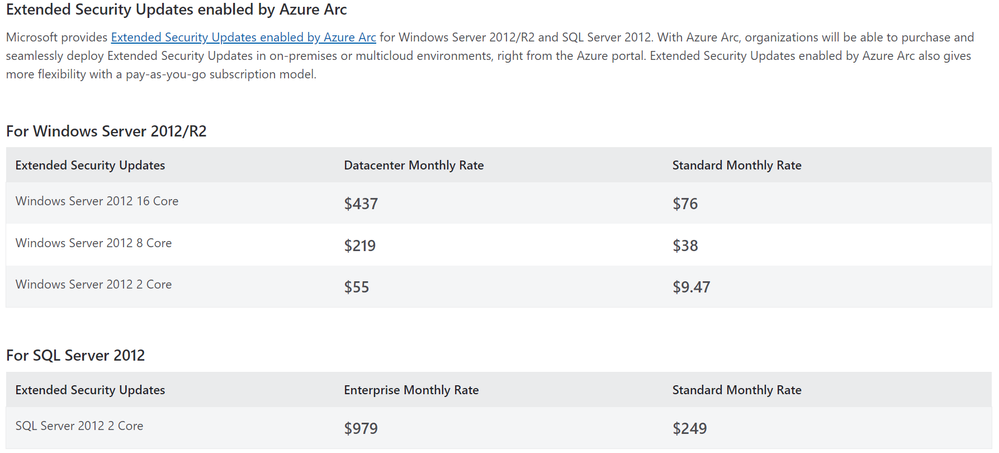Click the $76 Standard rate value

coord(685,204)
